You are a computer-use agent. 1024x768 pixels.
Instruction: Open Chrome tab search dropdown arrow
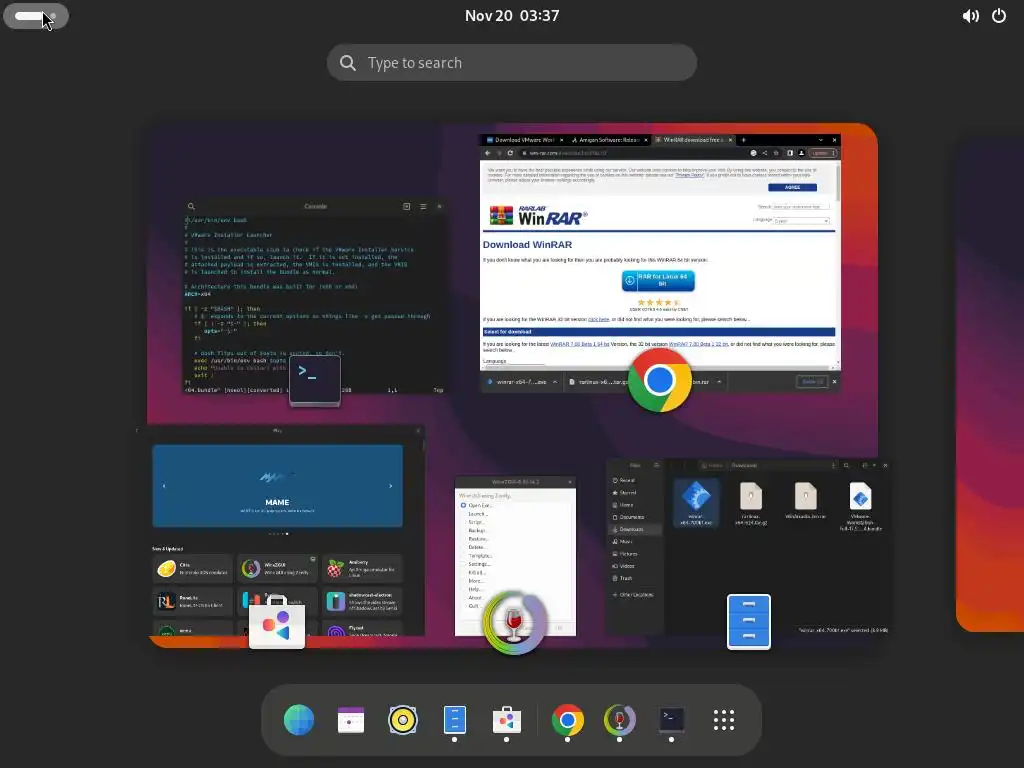point(820,140)
